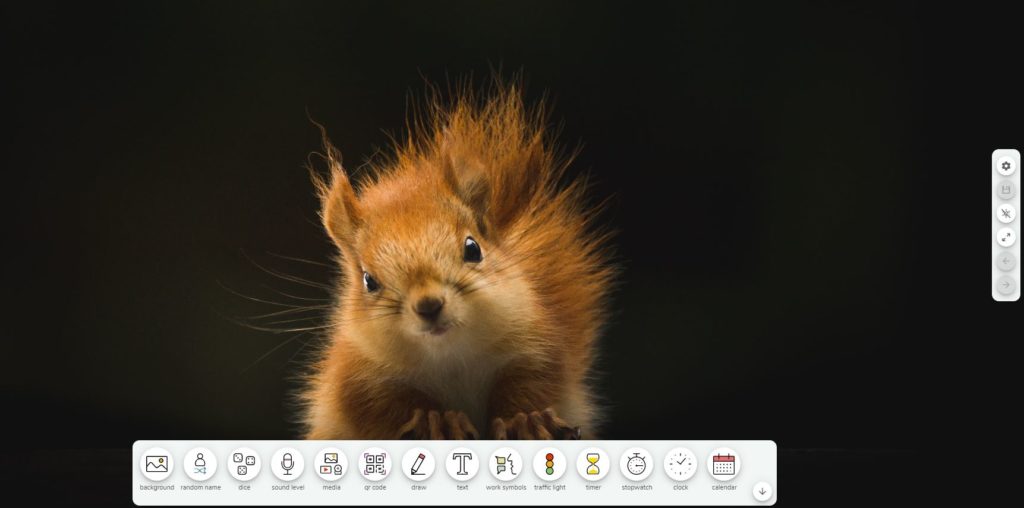Add a text widget
Image resolution: width=1024 pixels, height=508 pixels.
pyautogui.click(x=462, y=464)
